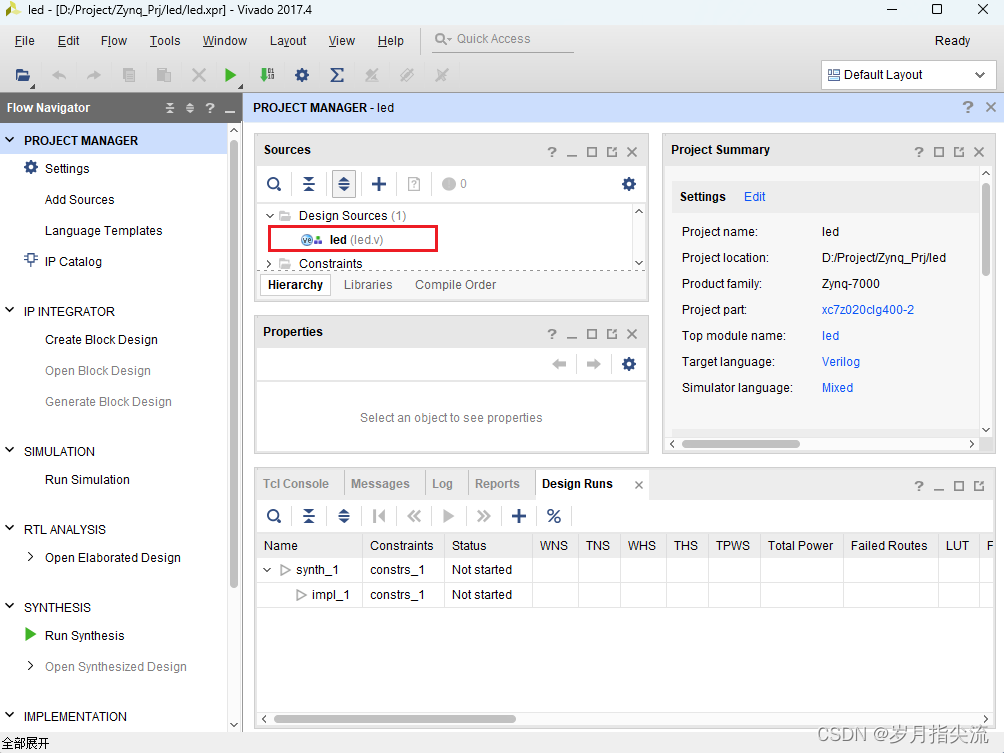
Task: Open Sources panel gear settings icon
Action: click(x=628, y=184)
